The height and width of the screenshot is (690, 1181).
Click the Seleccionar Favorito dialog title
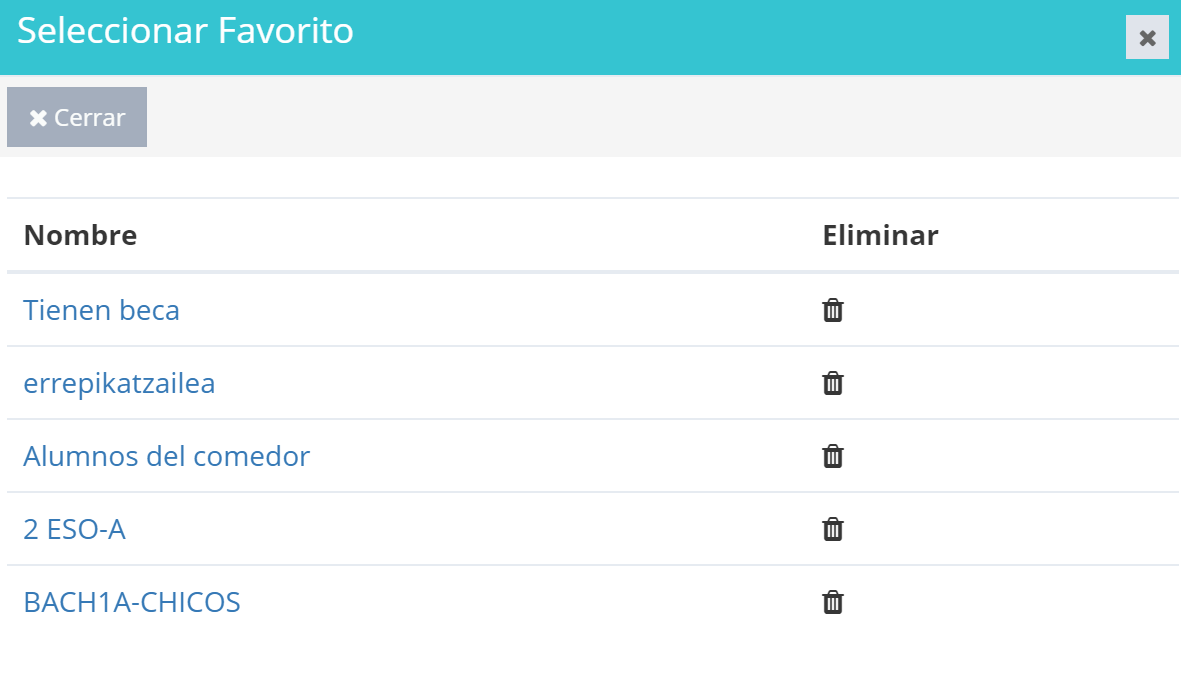tap(185, 31)
